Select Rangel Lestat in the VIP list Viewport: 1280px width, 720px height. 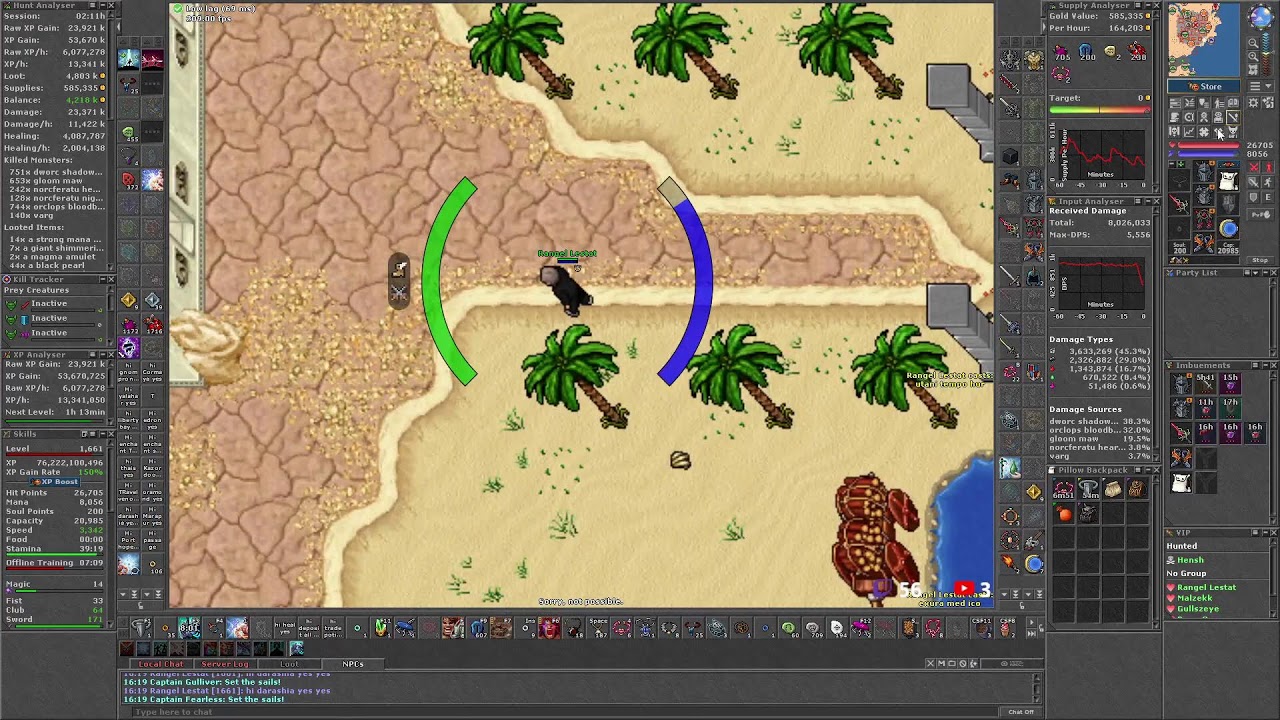(x=1206, y=587)
